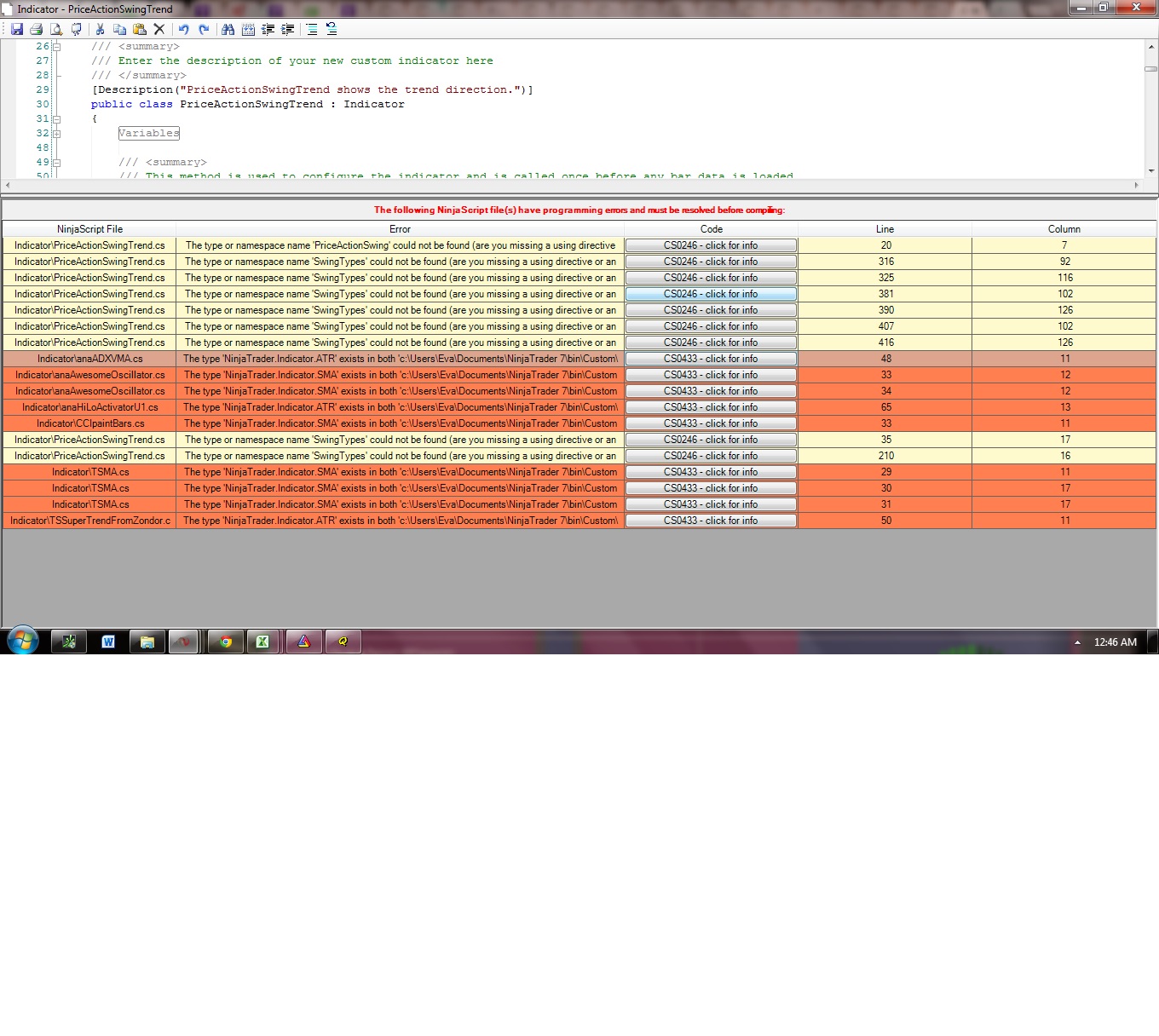Select the Indicator\anaADXVMA.cs file cell
Image resolution: width=1159 pixels, height=1036 pixels.
tap(89, 359)
